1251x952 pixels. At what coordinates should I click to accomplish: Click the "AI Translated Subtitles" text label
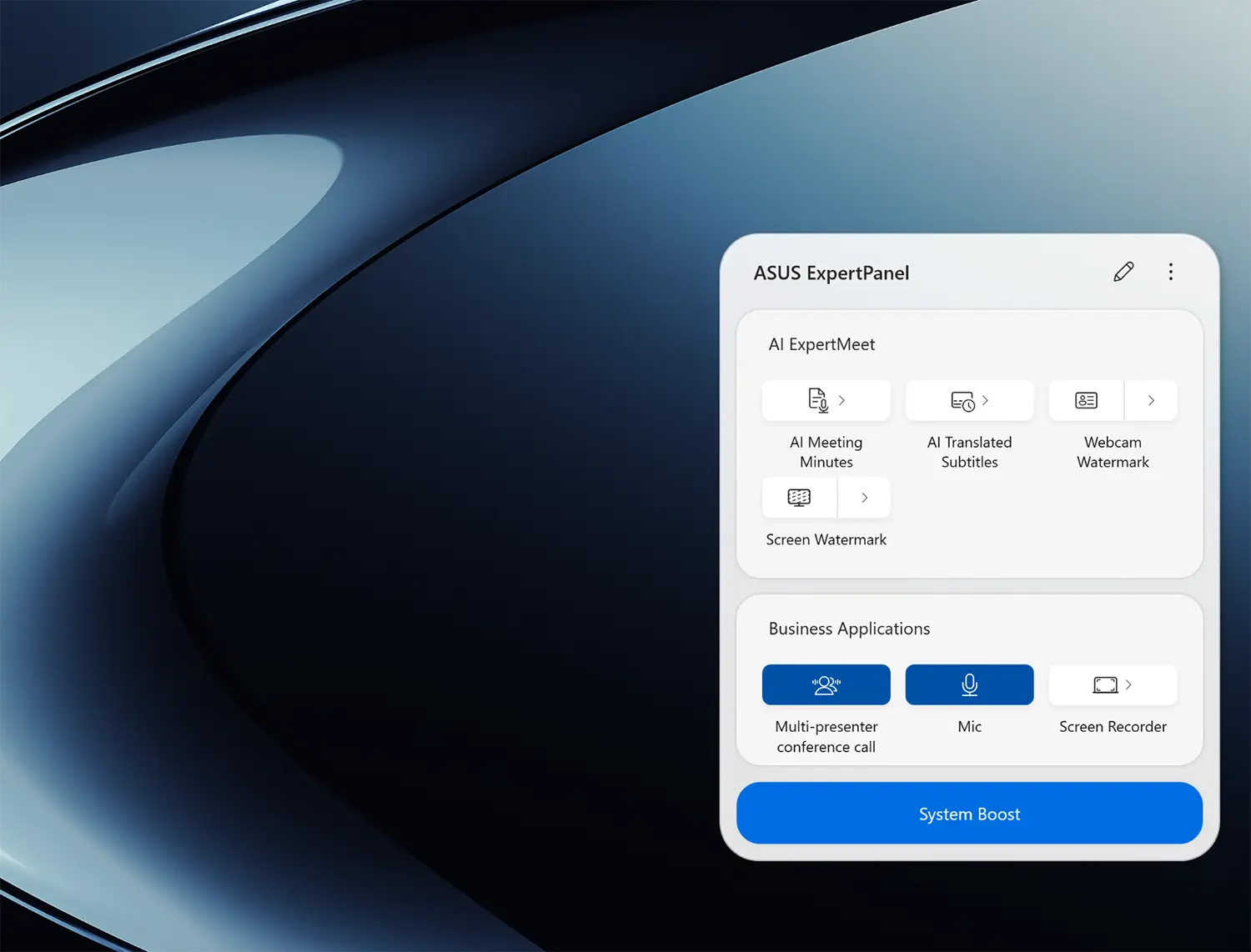[969, 452]
